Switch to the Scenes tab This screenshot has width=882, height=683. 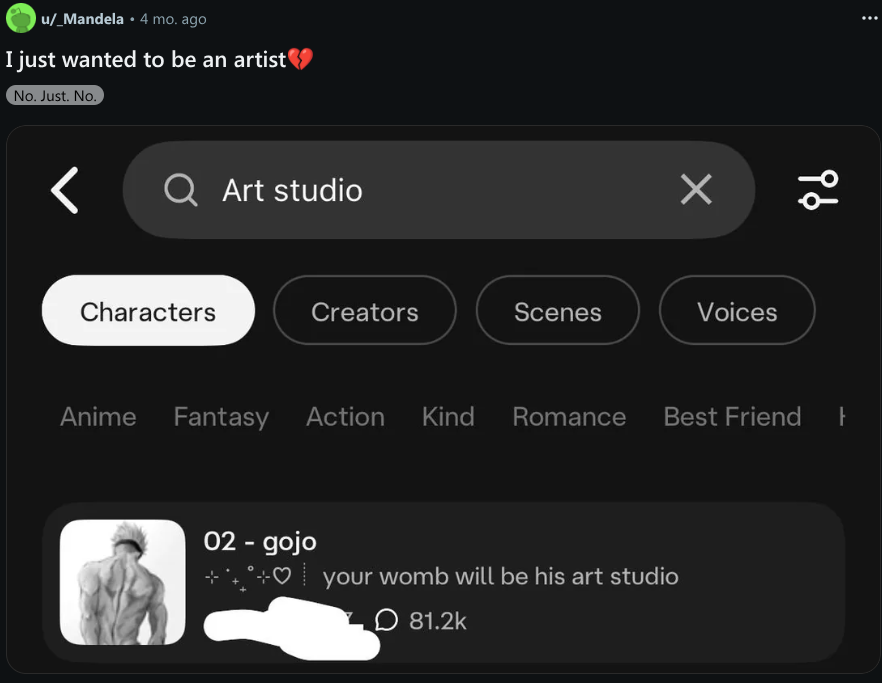(x=557, y=311)
